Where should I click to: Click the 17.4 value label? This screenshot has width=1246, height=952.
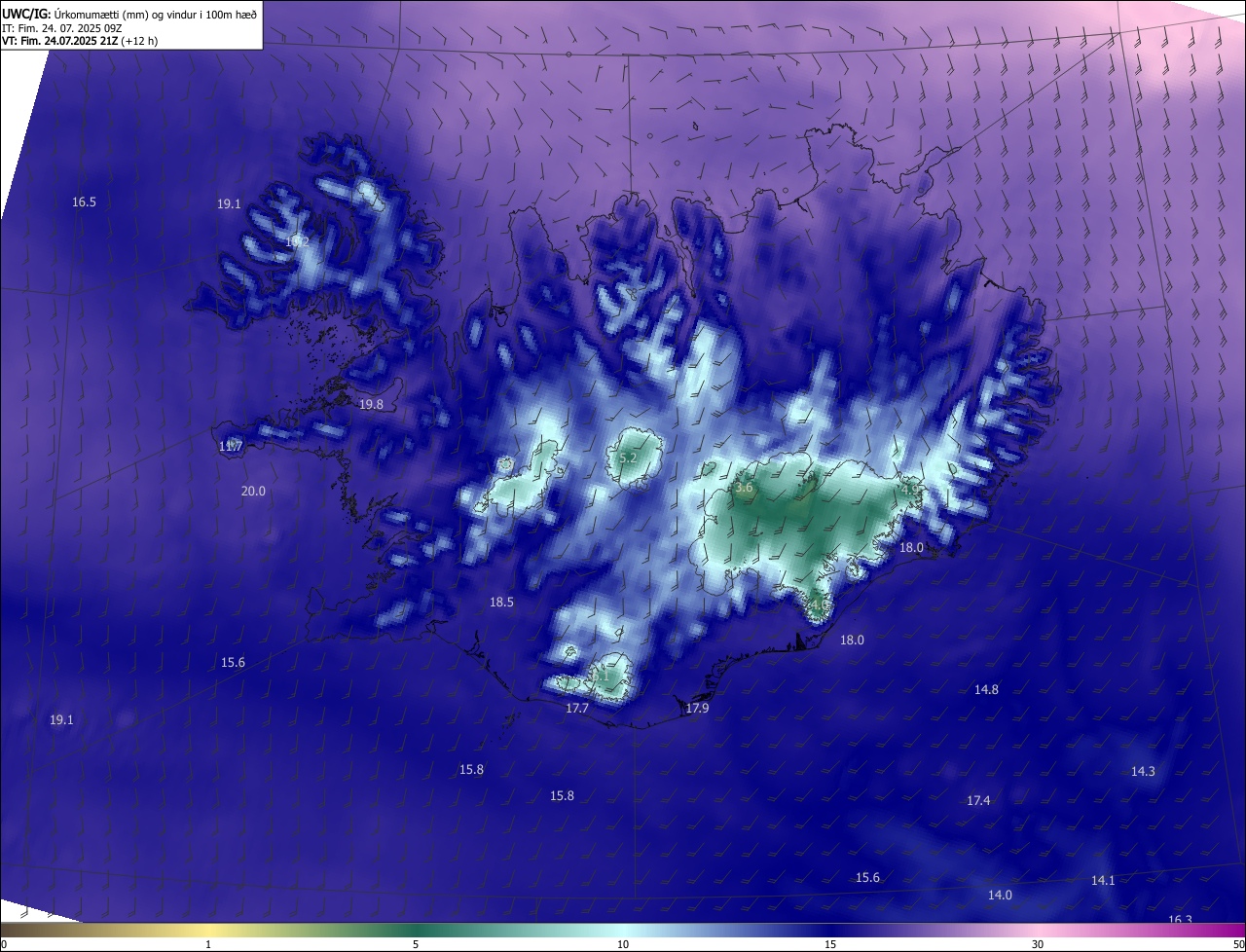(x=978, y=801)
